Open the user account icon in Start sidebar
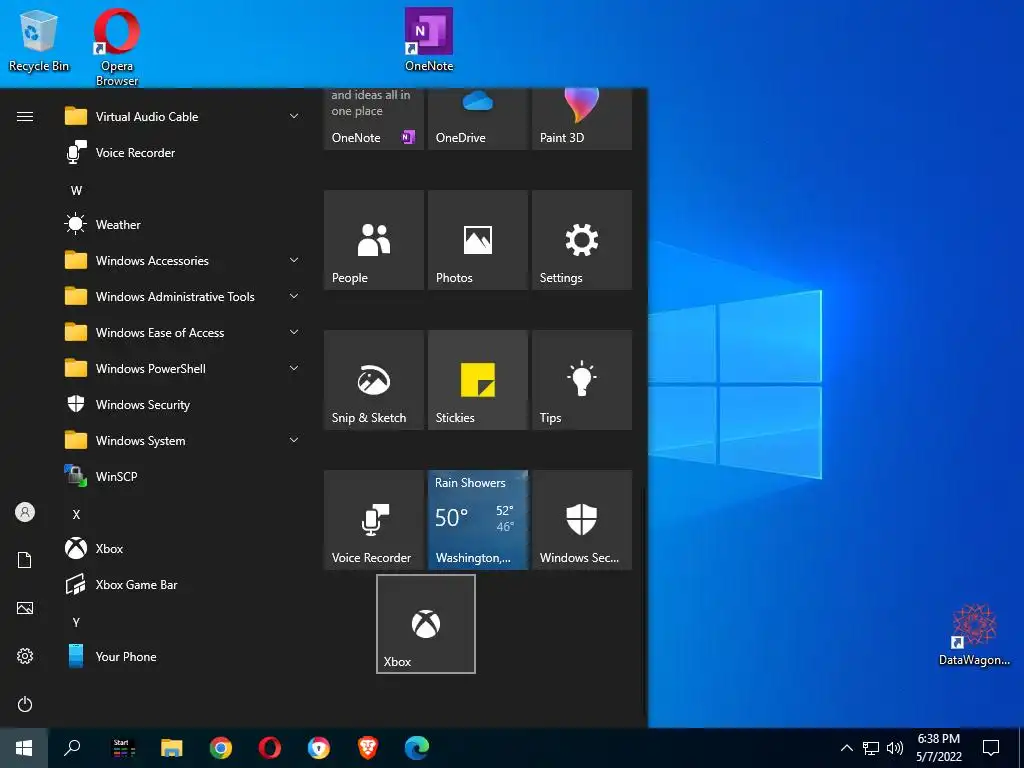Viewport: 1024px width, 768px height. coord(25,512)
